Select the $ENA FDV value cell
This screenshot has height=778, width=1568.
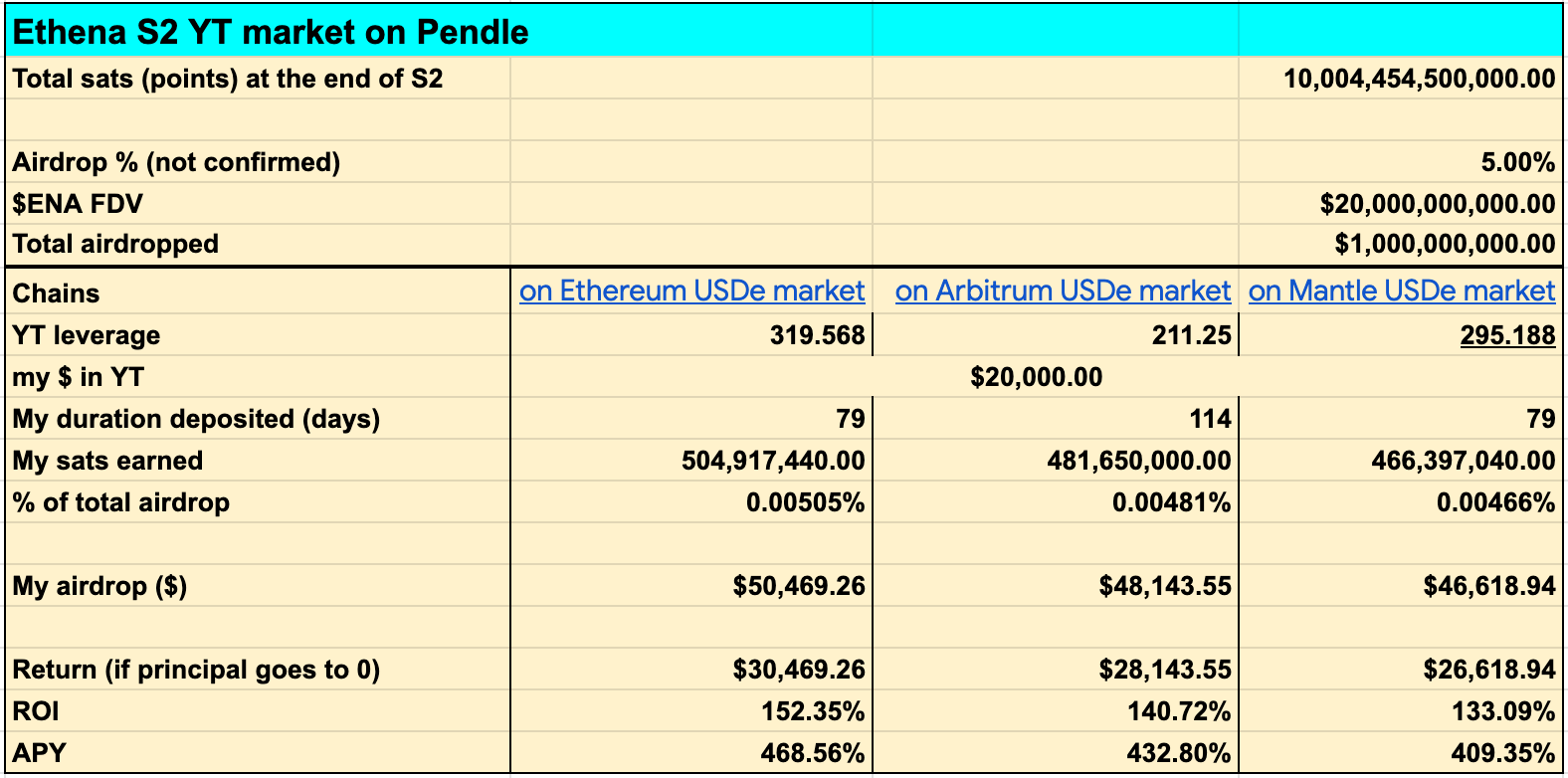[x=1437, y=204]
